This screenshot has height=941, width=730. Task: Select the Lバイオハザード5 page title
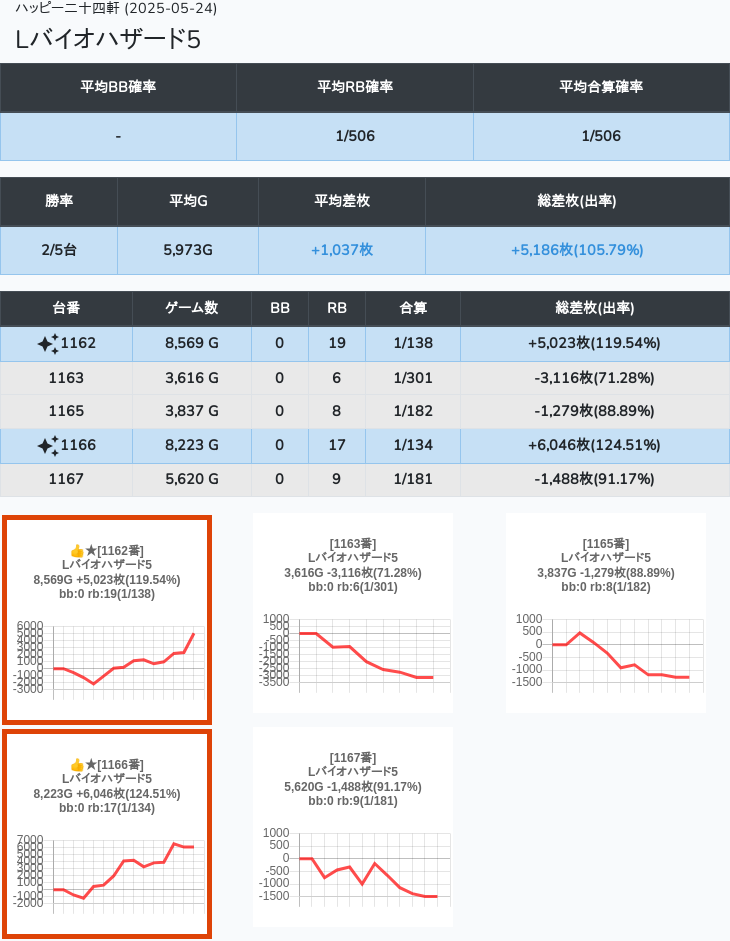(107, 40)
